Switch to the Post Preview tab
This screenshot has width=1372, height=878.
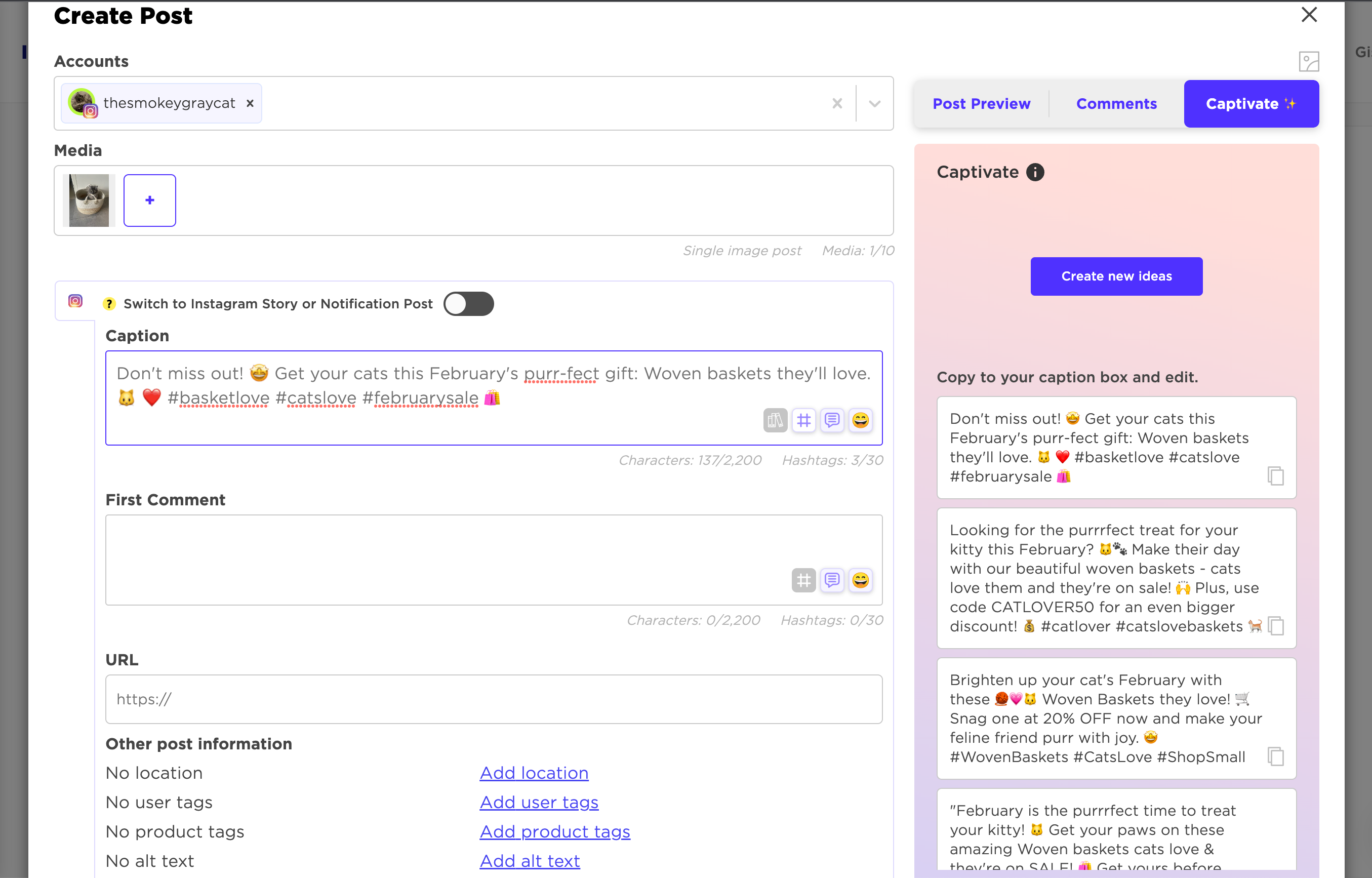(x=981, y=104)
